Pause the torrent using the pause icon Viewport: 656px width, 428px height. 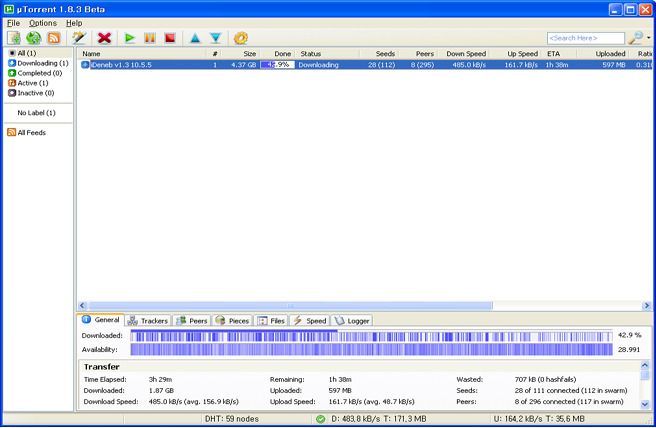click(x=150, y=38)
